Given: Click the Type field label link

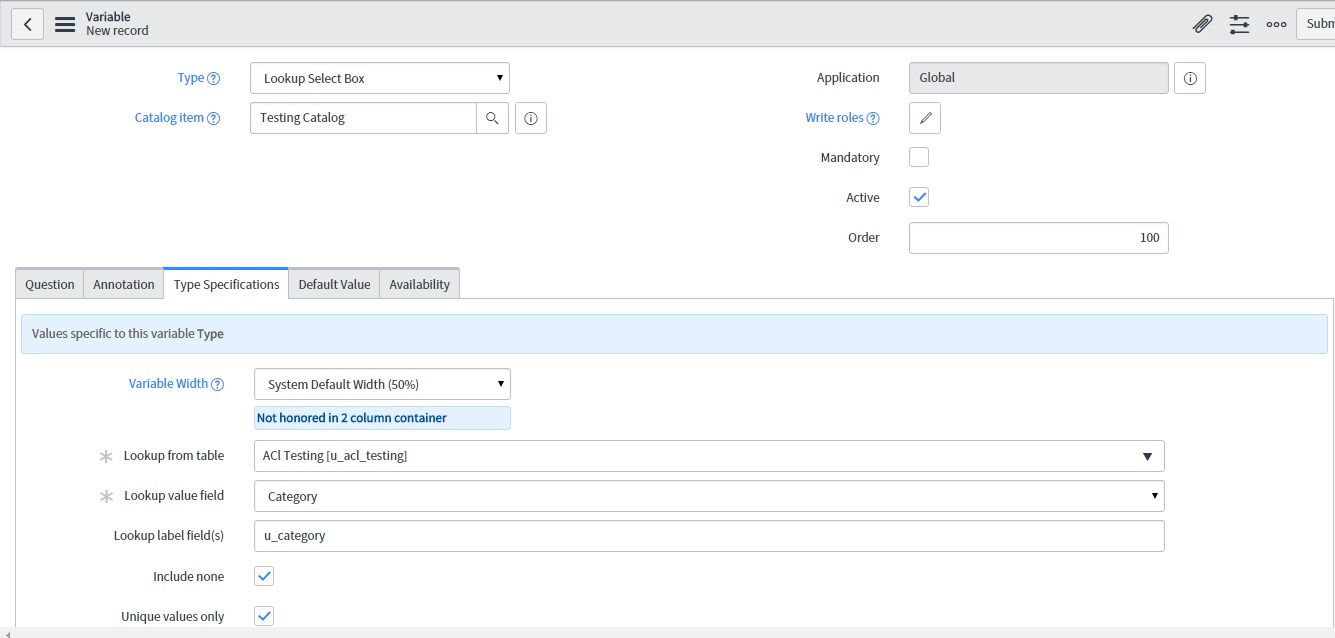Looking at the screenshot, I should (190, 78).
